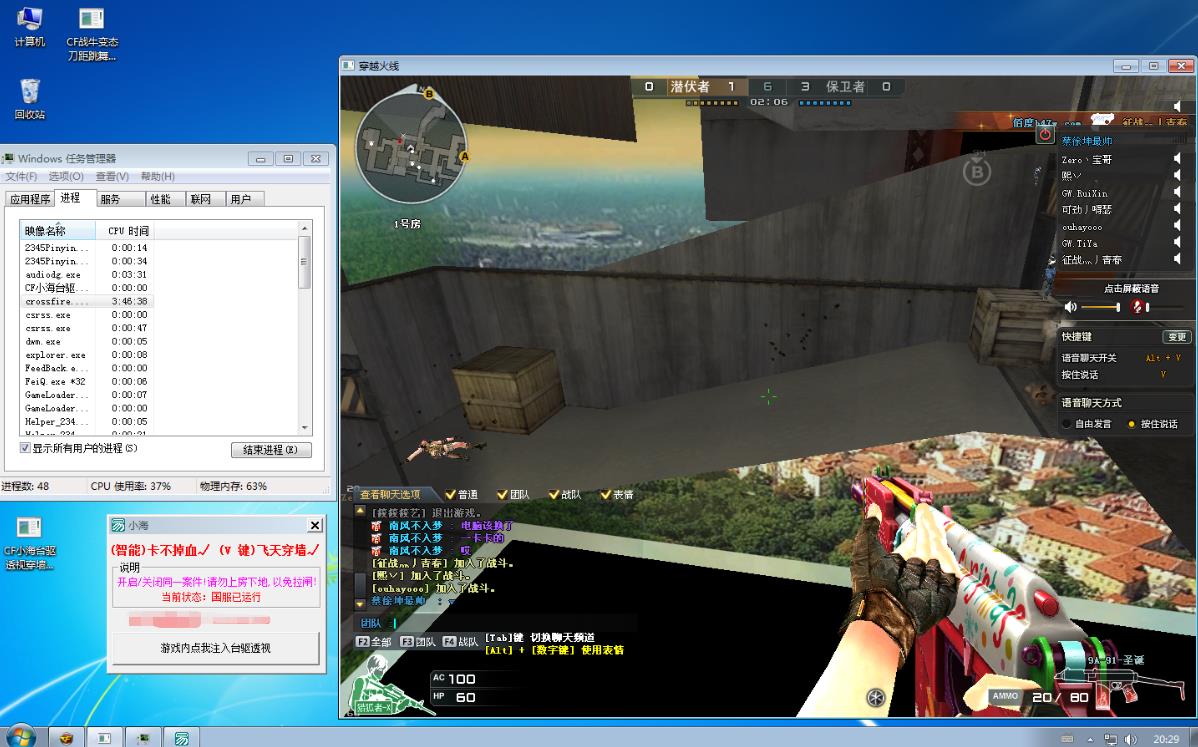Screen dimensions: 1198x747
Task: Open the 文件(F) menu
Action: click(21, 176)
